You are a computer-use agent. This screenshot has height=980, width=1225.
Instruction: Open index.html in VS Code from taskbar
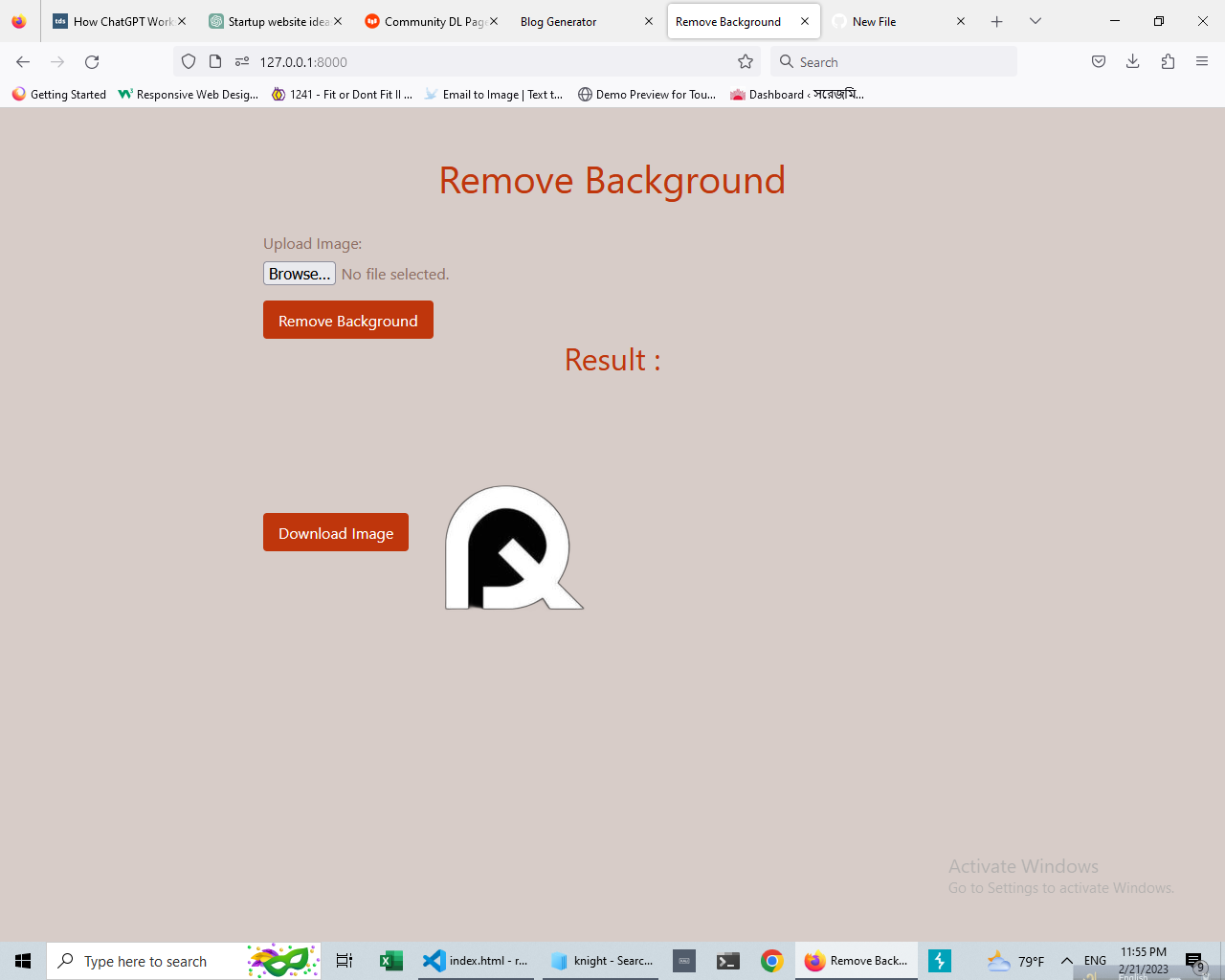click(x=476, y=961)
